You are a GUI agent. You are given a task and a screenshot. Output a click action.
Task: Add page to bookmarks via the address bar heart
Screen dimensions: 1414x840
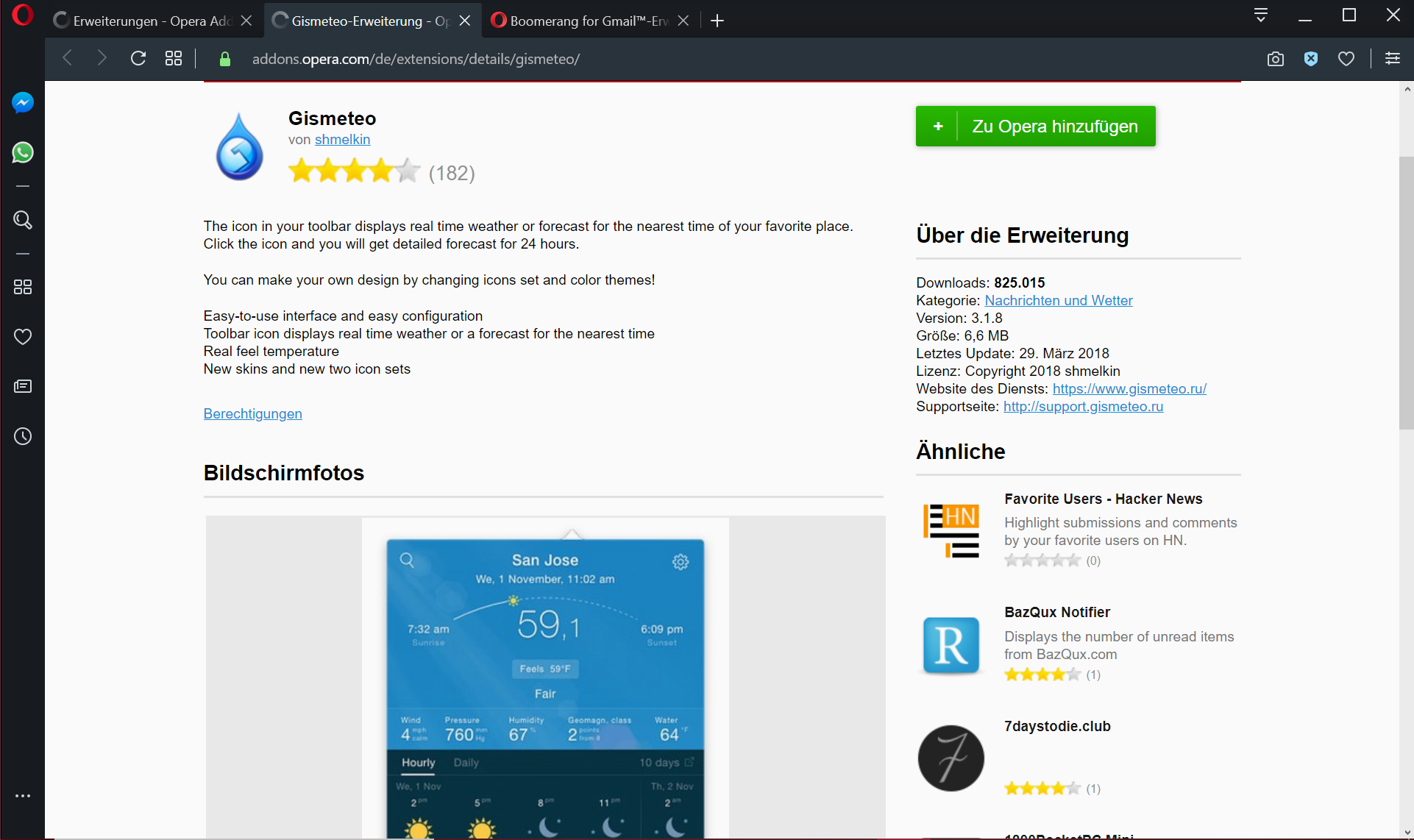[1346, 59]
